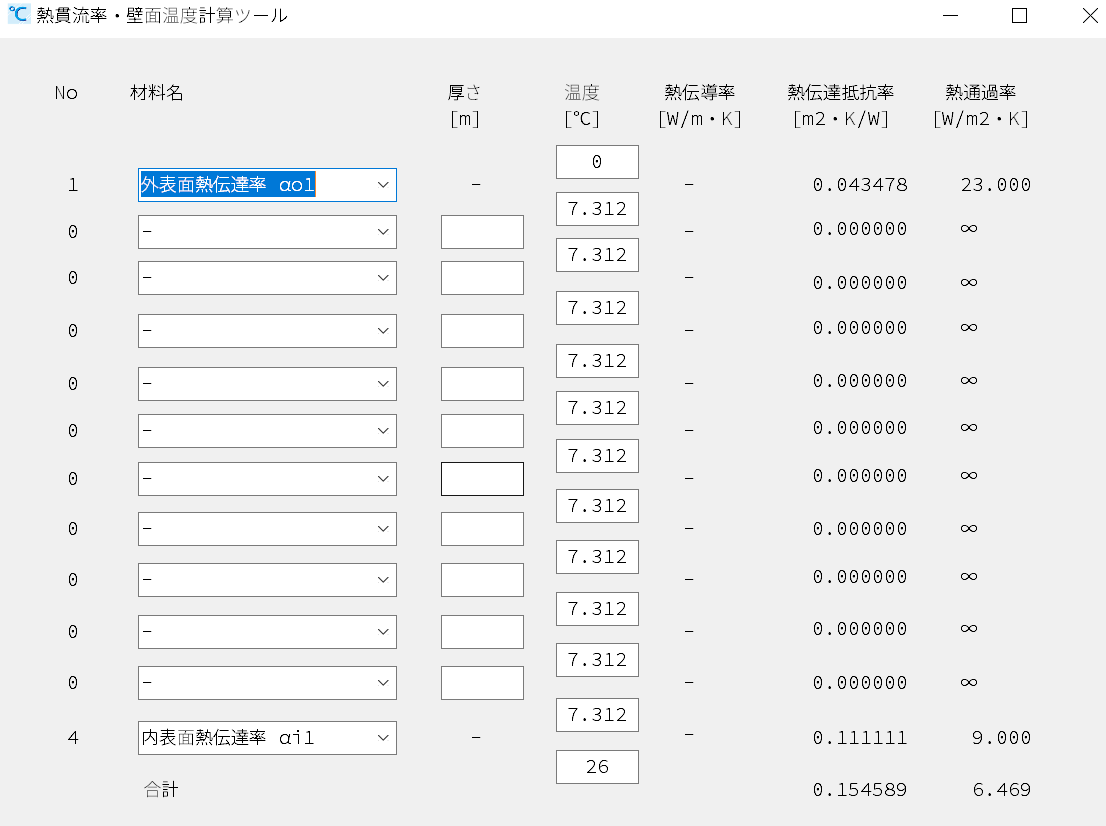Click the No column header

coord(66,93)
